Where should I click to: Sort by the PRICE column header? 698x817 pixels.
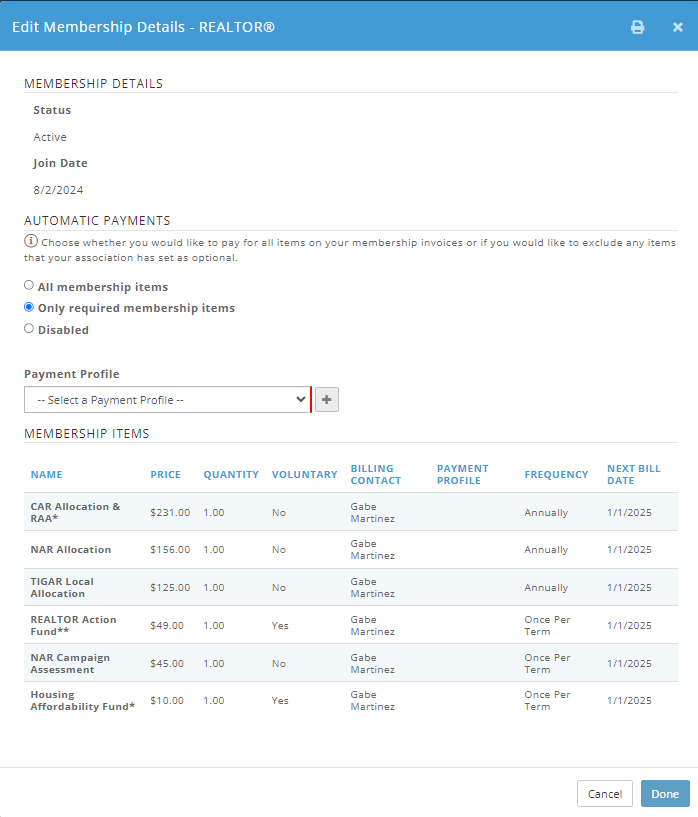pos(166,475)
